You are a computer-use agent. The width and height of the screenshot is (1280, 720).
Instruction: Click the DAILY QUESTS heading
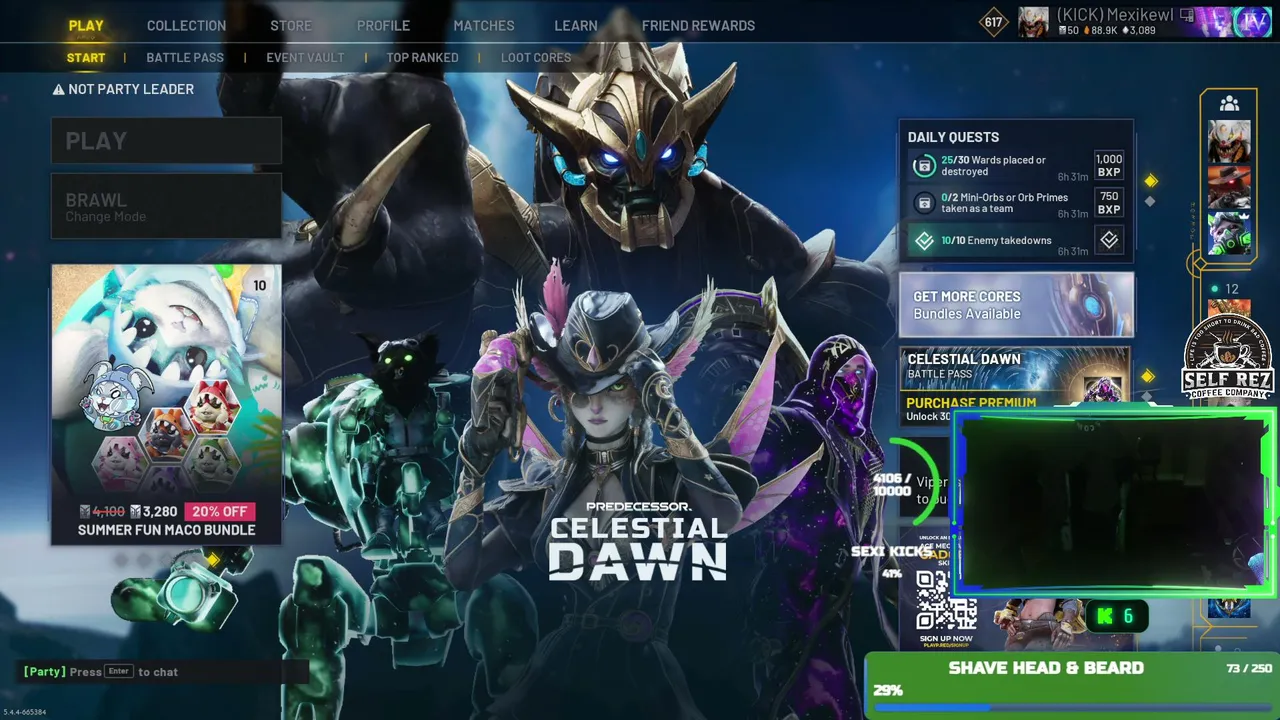coord(953,137)
